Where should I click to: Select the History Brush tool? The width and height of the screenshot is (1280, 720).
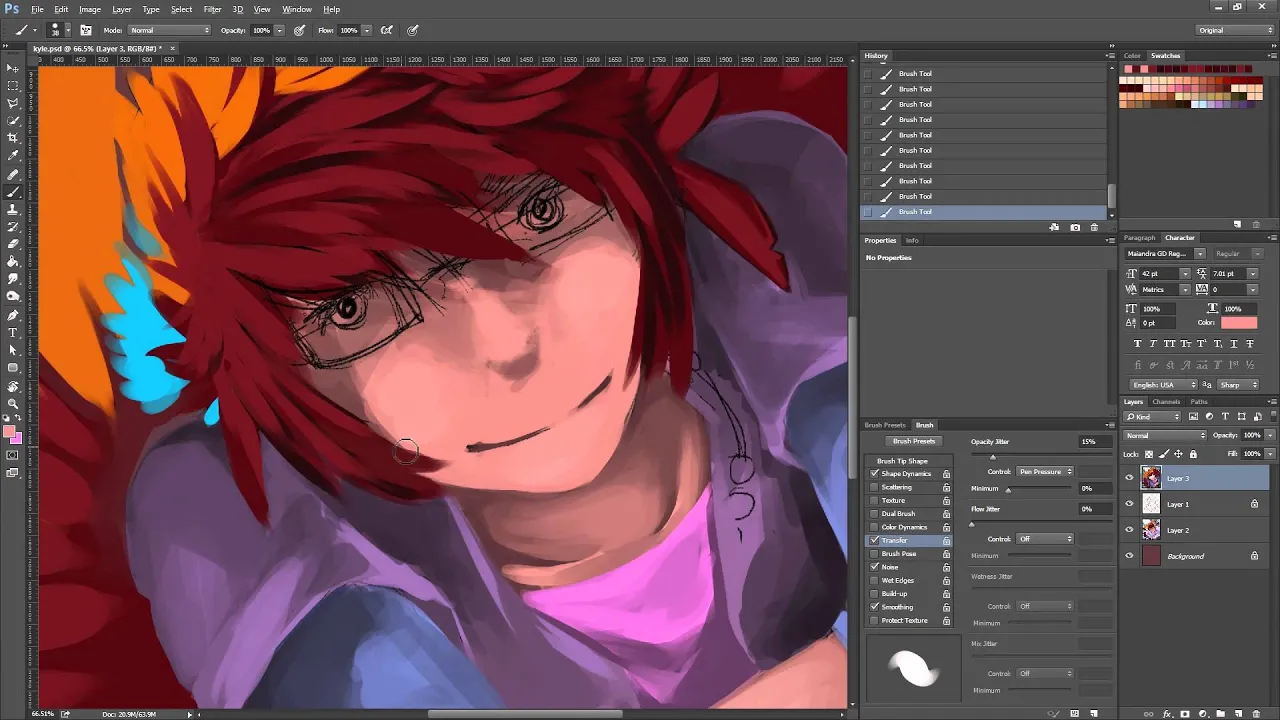pyautogui.click(x=13, y=226)
